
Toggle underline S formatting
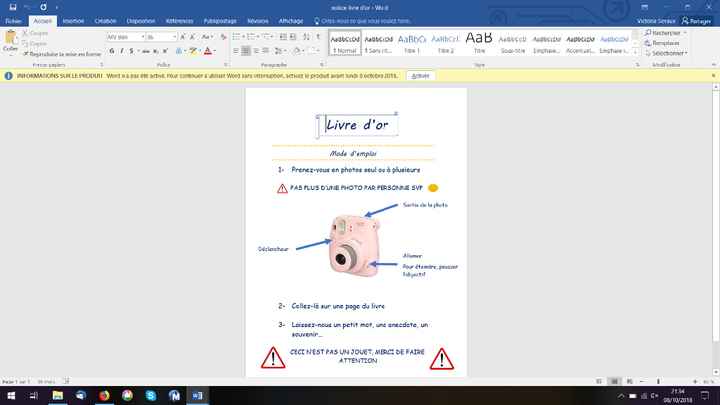[x=131, y=51]
